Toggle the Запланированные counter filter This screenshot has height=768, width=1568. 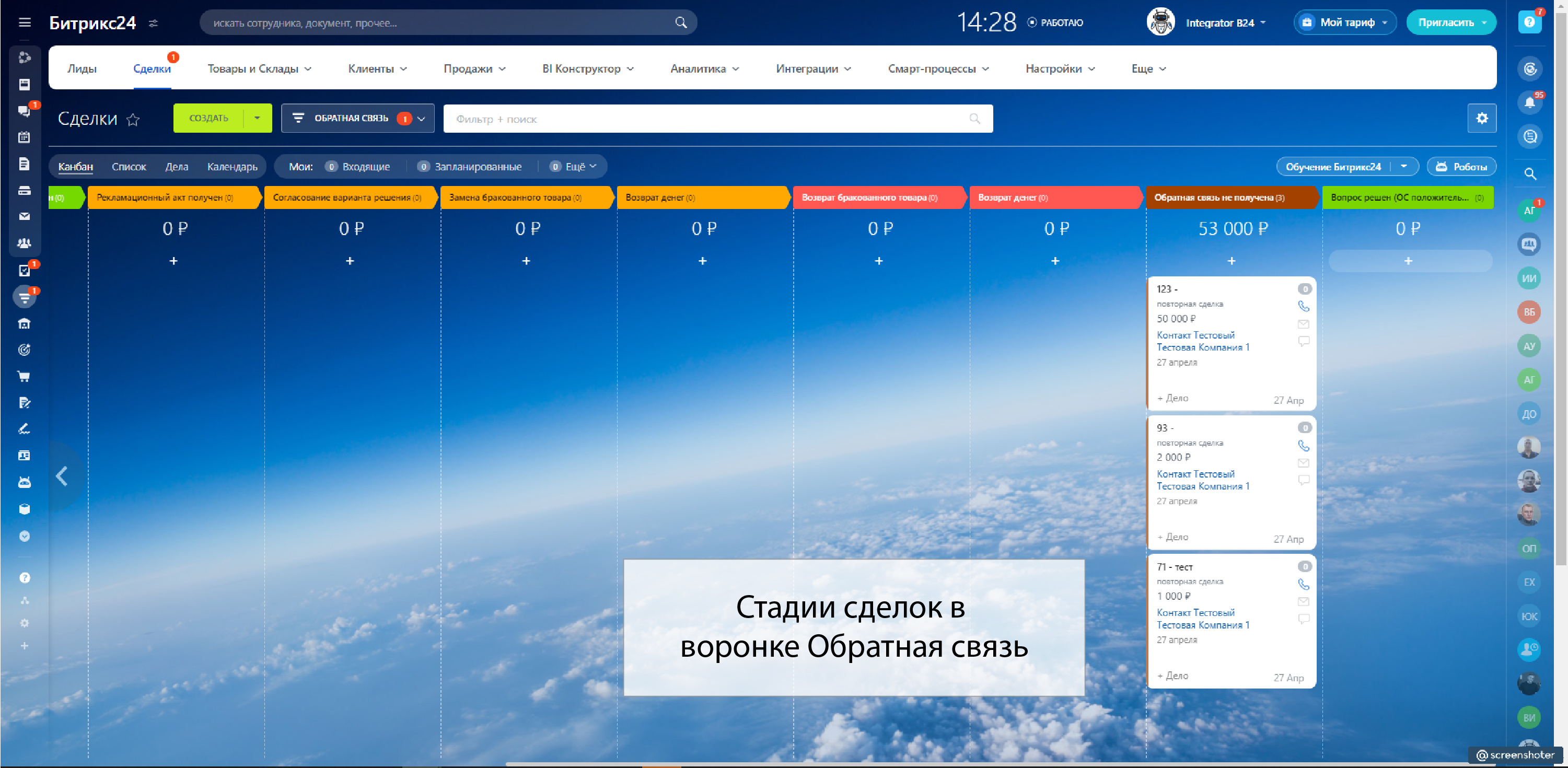pos(470,167)
